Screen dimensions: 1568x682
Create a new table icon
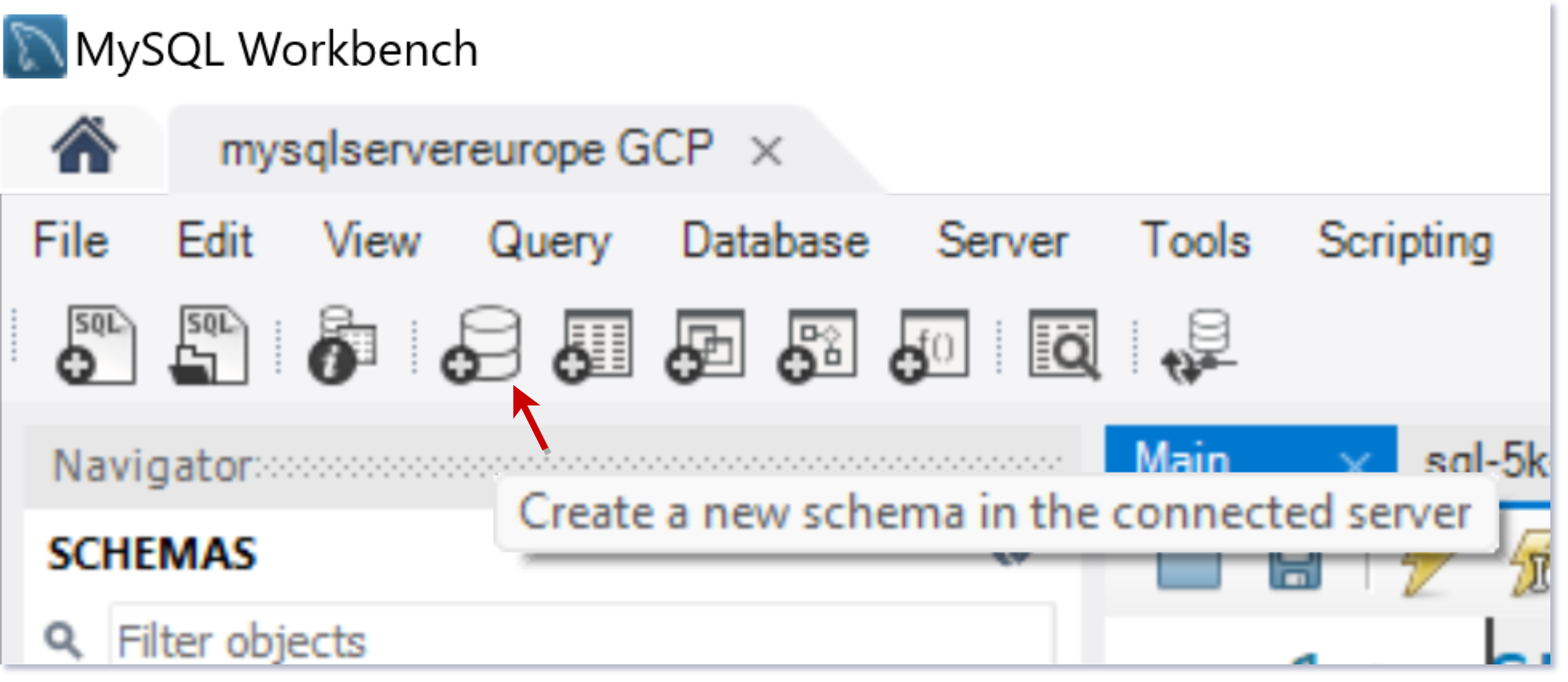[594, 345]
